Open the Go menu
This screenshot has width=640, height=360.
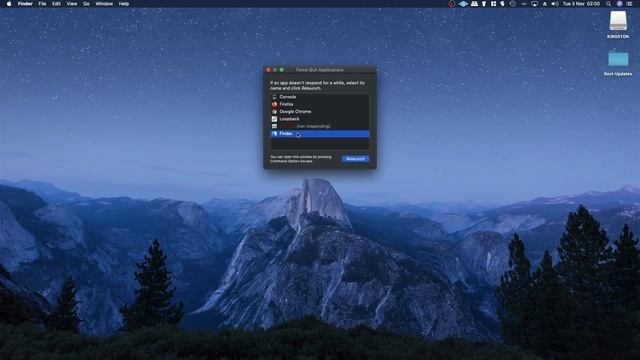click(86, 4)
